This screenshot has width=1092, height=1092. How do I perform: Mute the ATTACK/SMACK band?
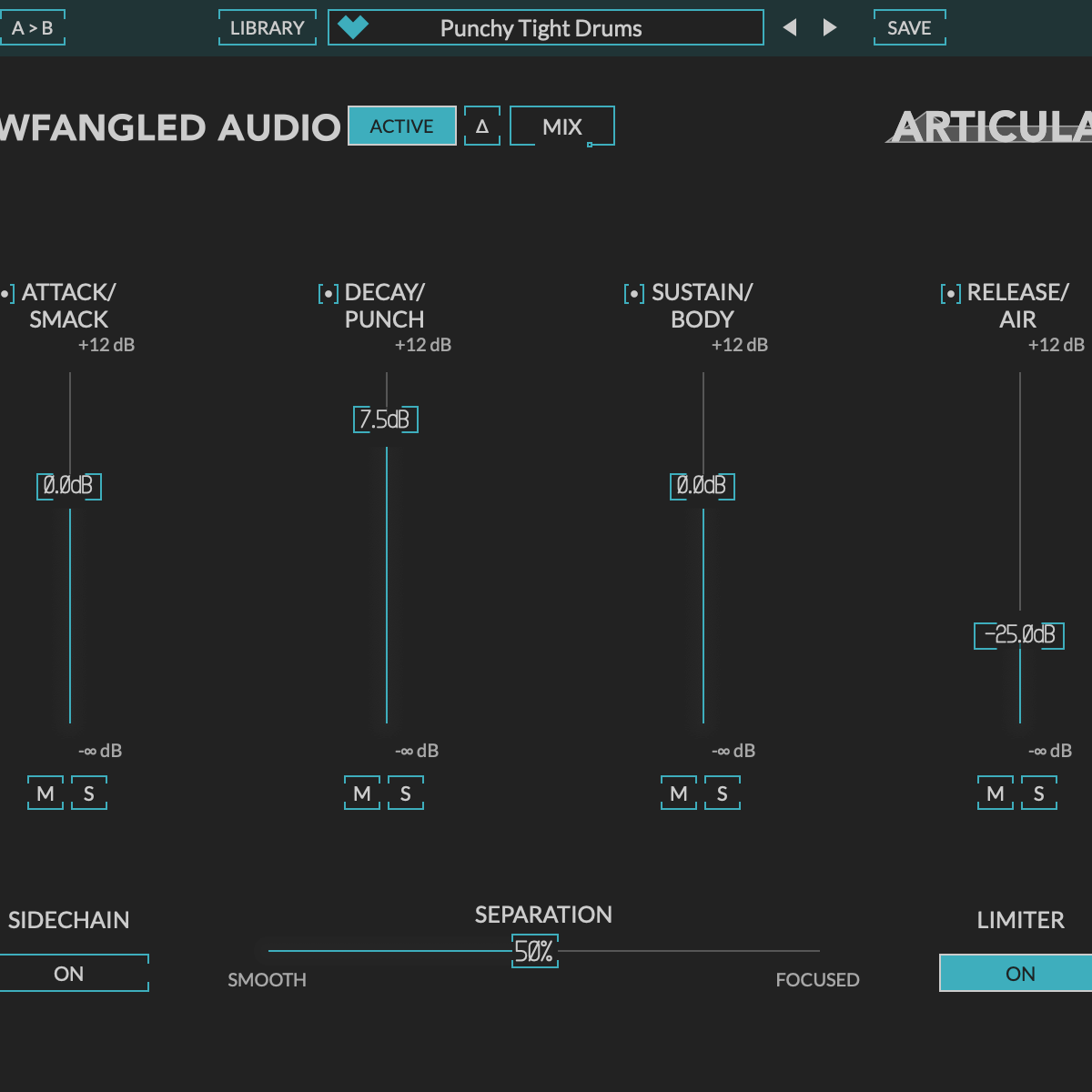[45, 794]
